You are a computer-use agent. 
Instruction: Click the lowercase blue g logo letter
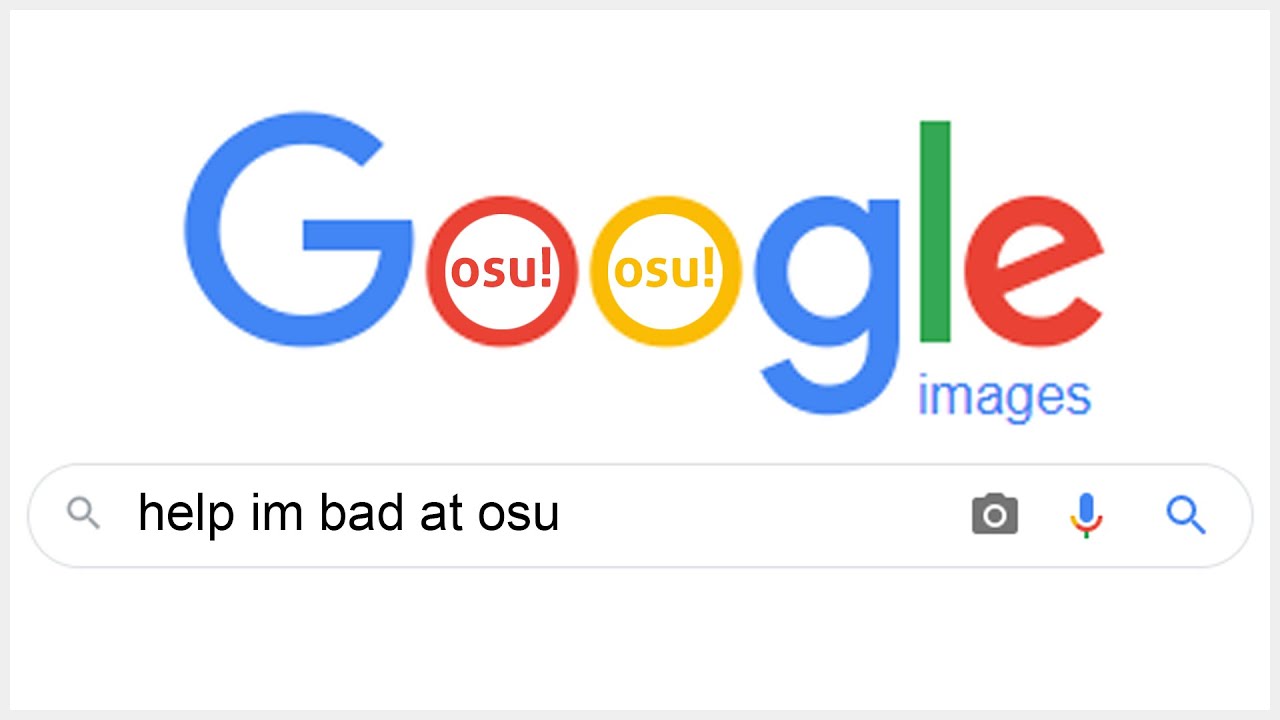[x=828, y=290]
